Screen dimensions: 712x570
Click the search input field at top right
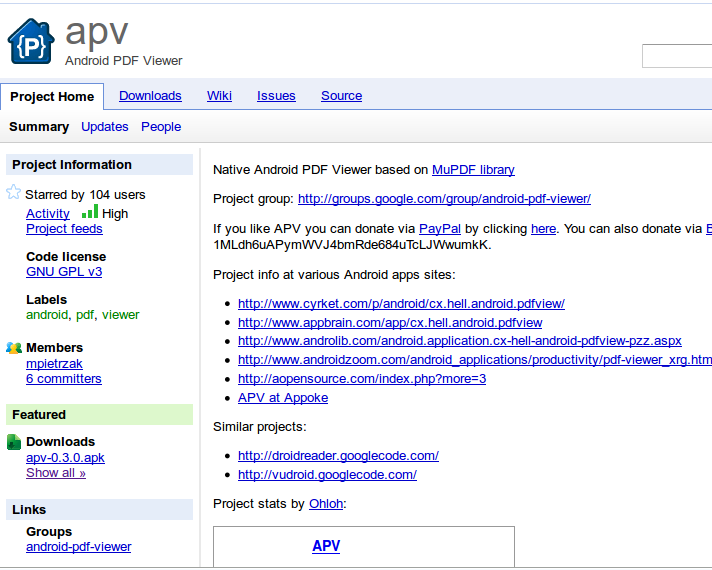click(x=677, y=56)
